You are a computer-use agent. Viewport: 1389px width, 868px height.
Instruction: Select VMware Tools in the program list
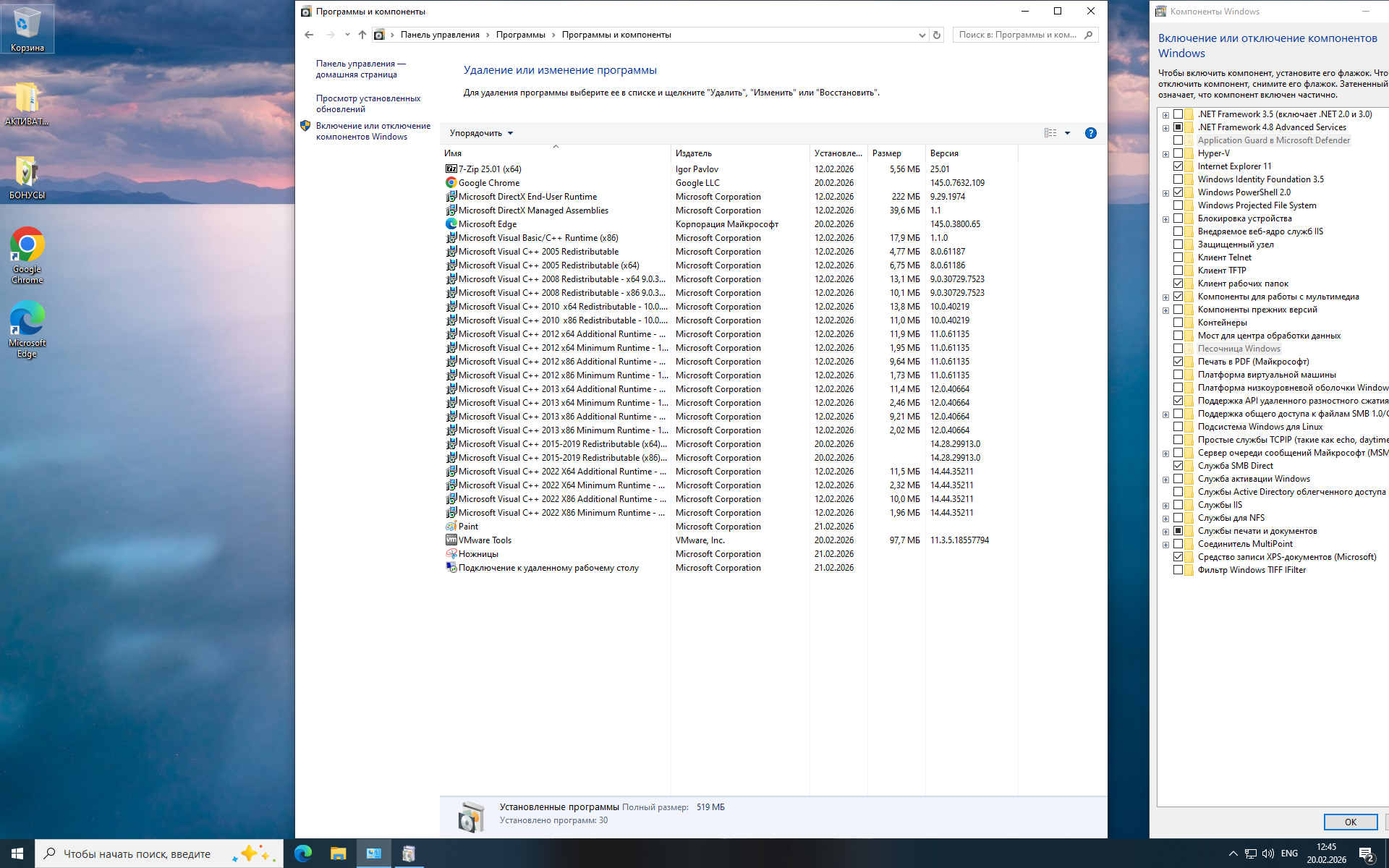(x=485, y=540)
